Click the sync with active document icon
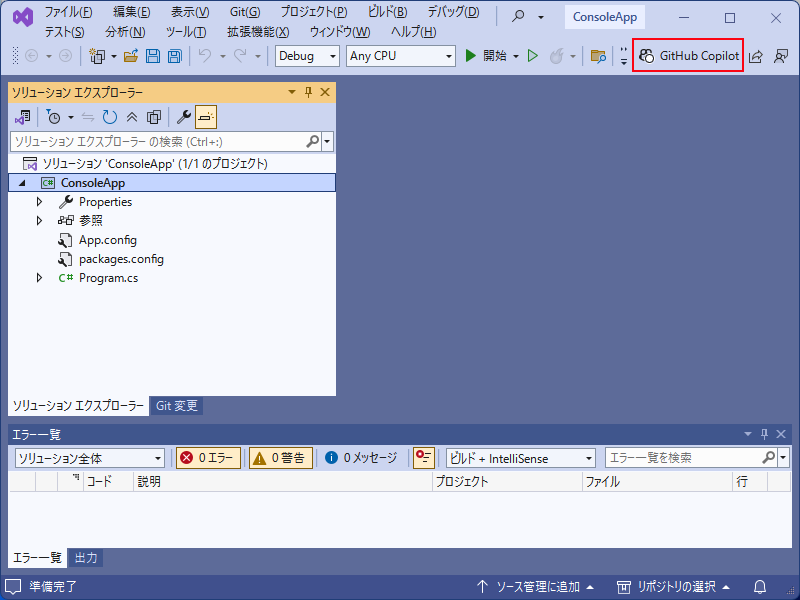This screenshot has height=600, width=800. [88, 117]
